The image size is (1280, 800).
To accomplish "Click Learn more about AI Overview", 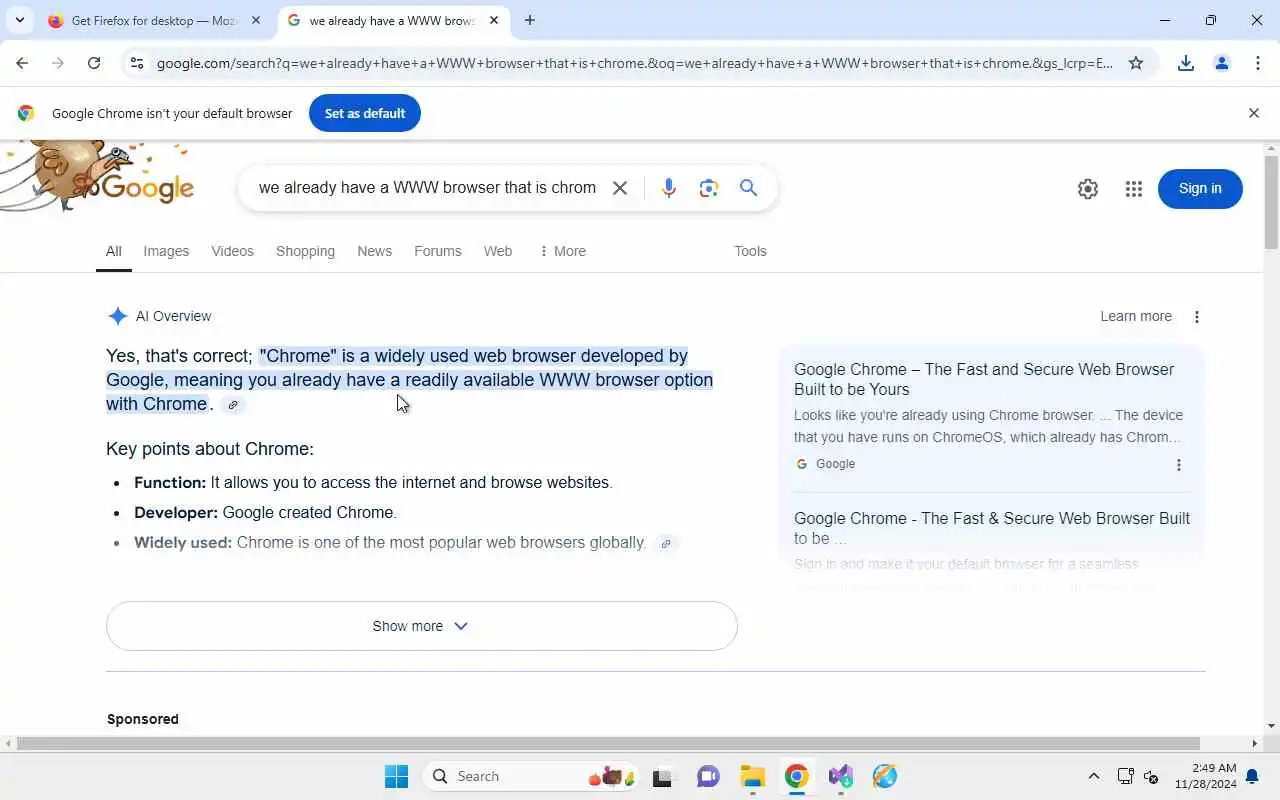I will coord(1136,316).
